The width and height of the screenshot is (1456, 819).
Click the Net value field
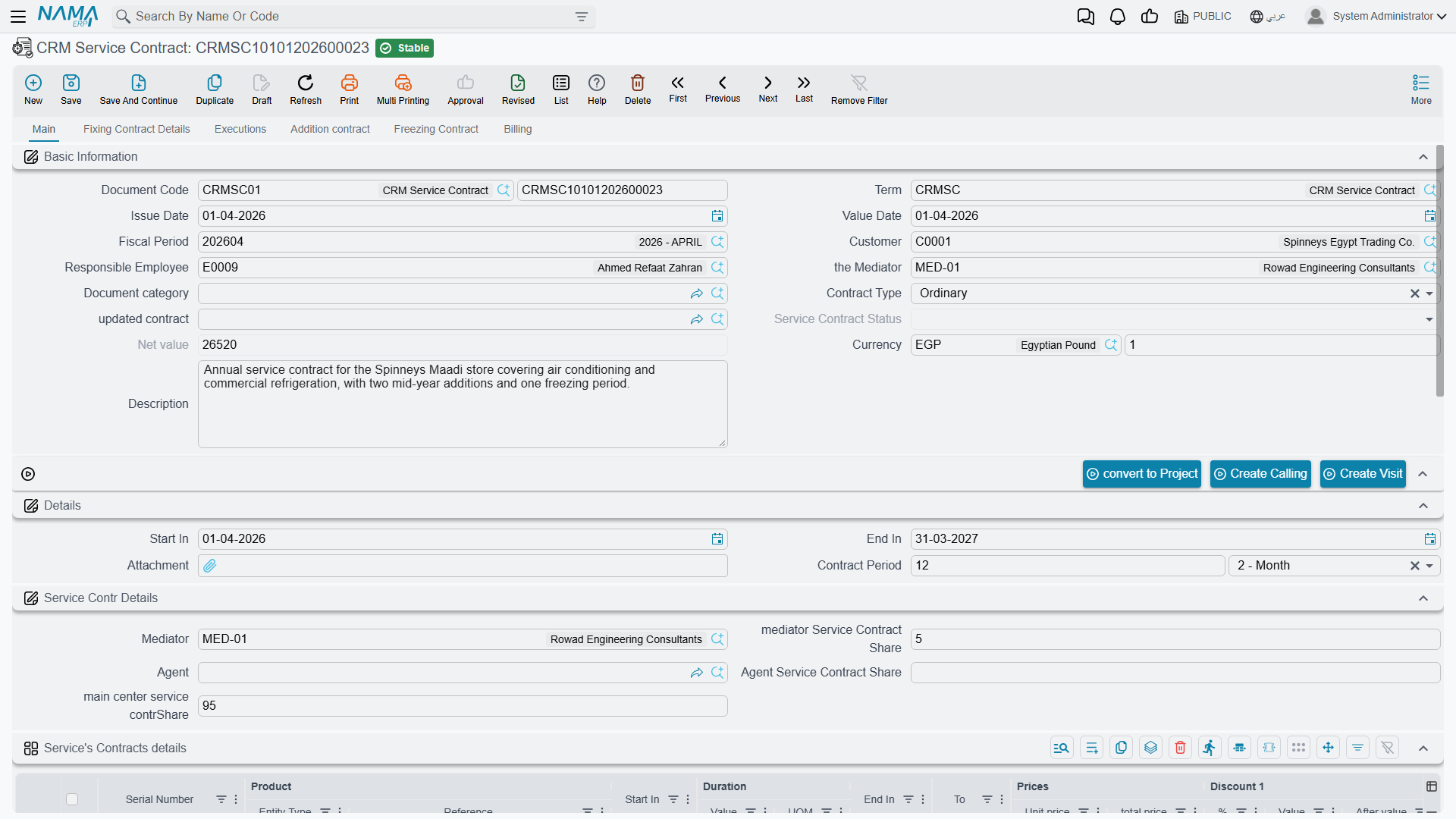tap(463, 345)
